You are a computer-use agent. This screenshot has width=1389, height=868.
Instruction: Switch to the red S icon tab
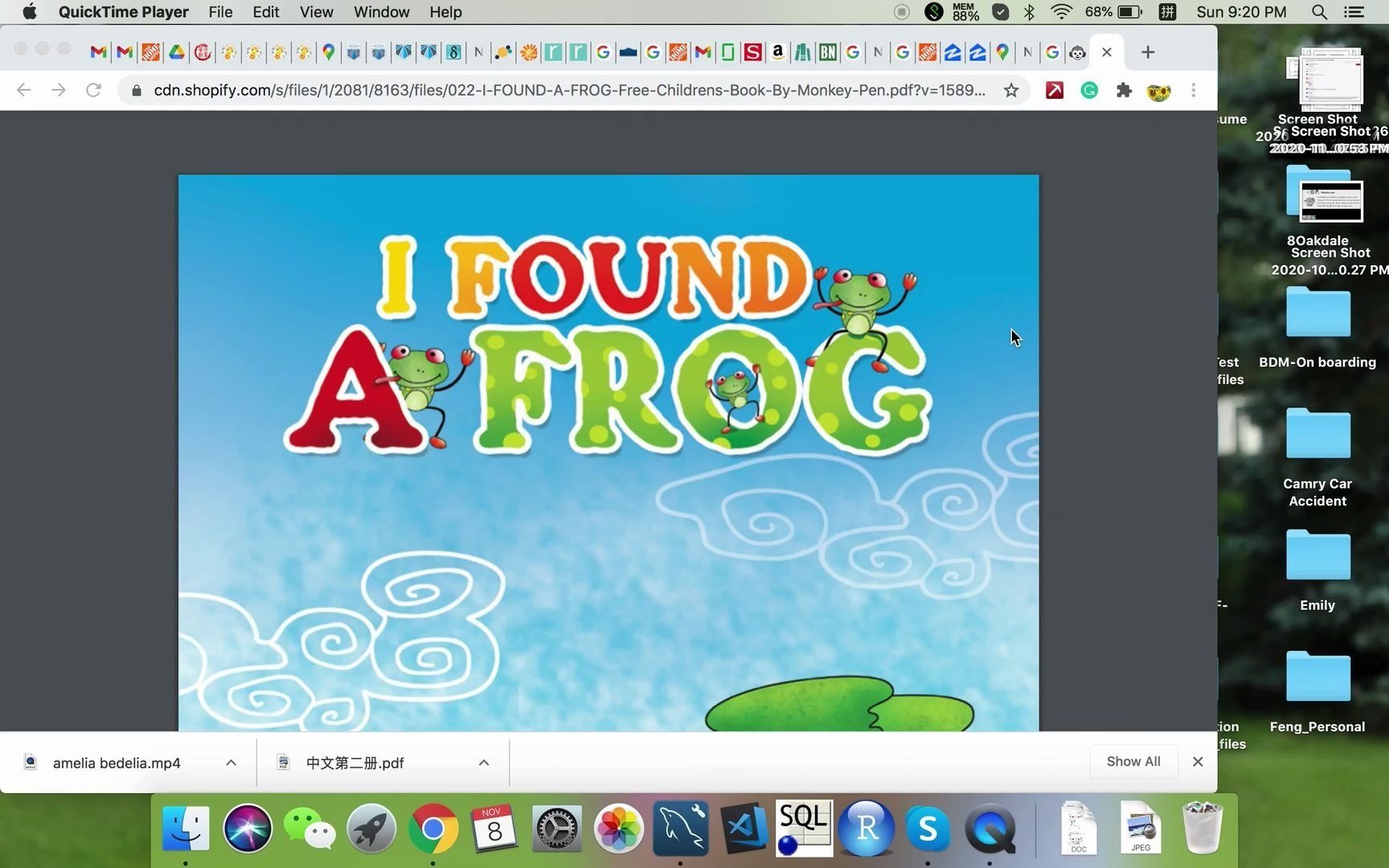tap(752, 52)
